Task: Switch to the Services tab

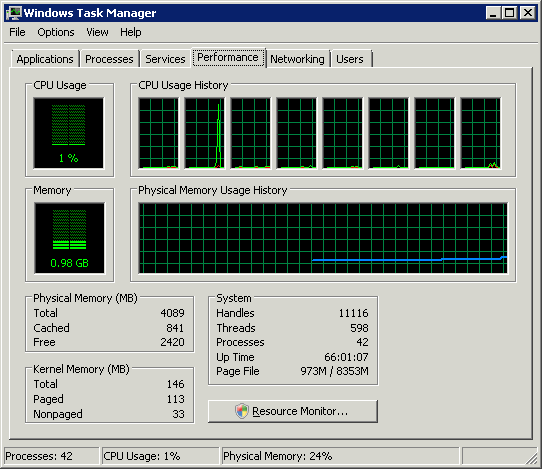Action: pyautogui.click(x=165, y=59)
